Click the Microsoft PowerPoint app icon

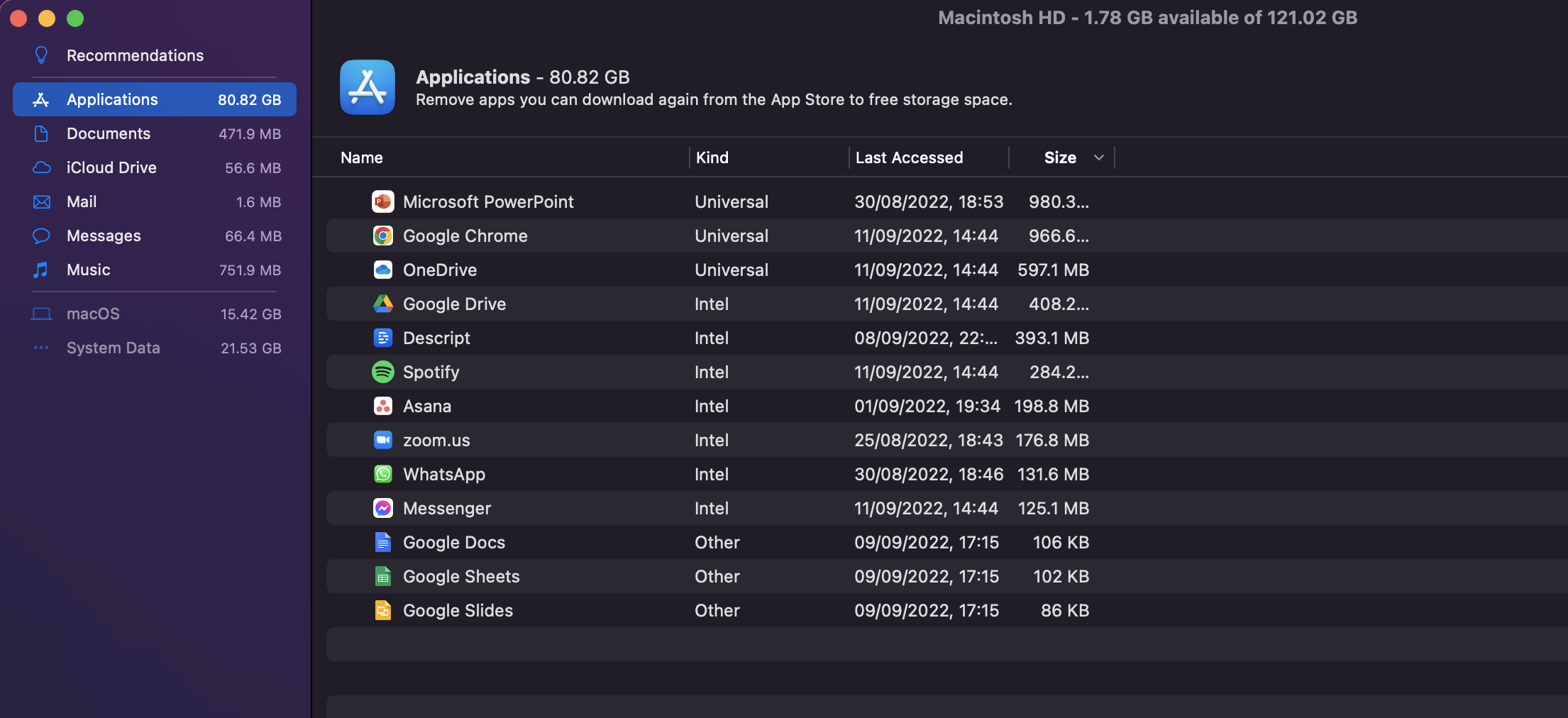point(383,201)
